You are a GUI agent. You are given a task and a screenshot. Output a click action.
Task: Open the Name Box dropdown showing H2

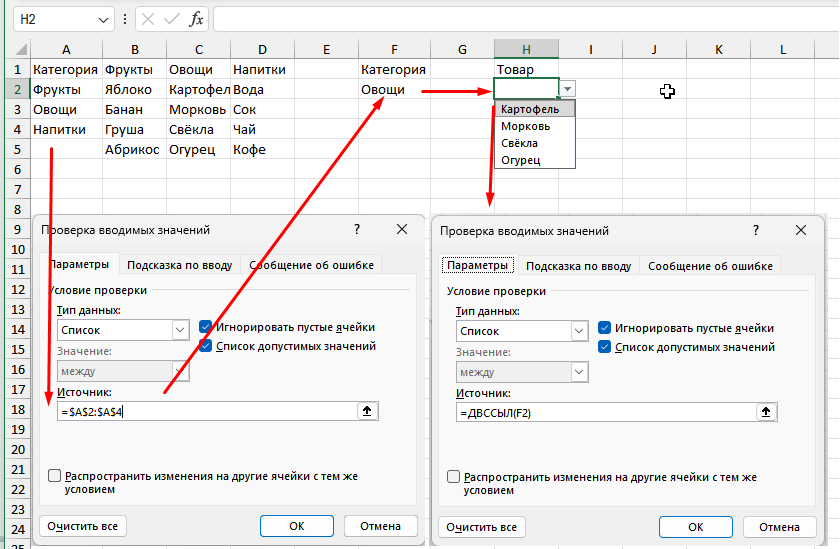pyautogui.click(x=105, y=19)
